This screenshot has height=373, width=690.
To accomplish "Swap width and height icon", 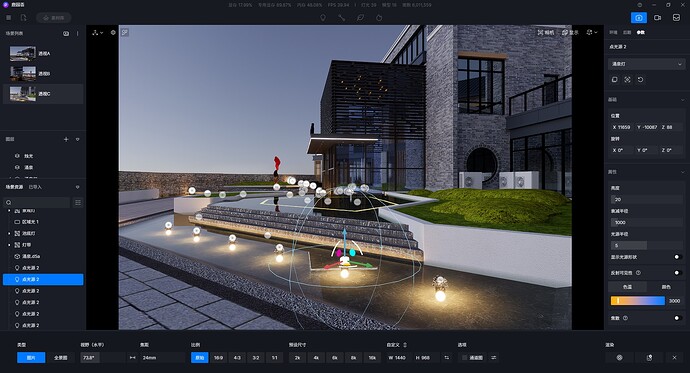I will point(447,358).
